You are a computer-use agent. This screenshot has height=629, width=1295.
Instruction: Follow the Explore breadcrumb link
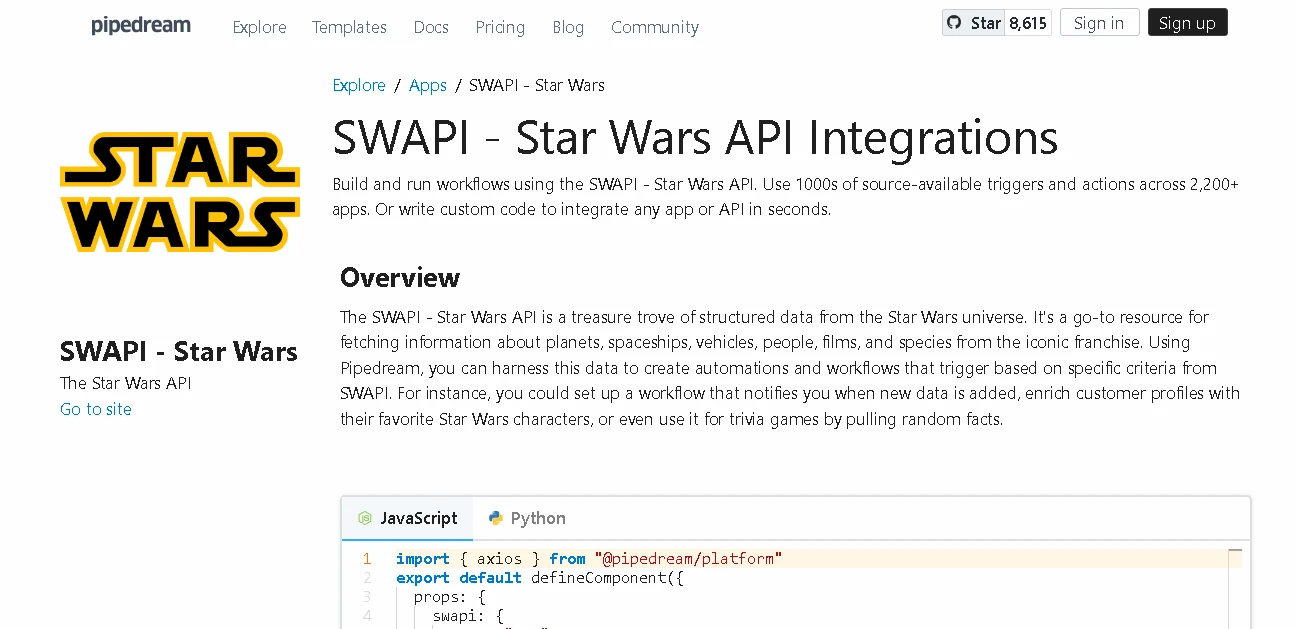click(359, 85)
